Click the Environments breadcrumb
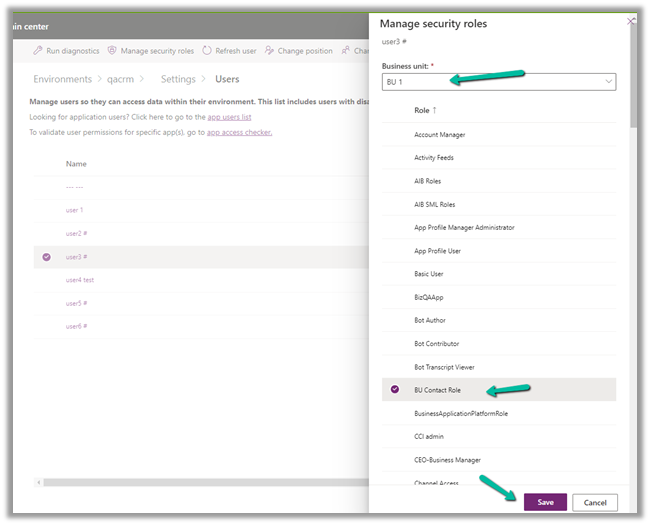Image resolution: width=650 pixels, height=525 pixels. point(62,79)
